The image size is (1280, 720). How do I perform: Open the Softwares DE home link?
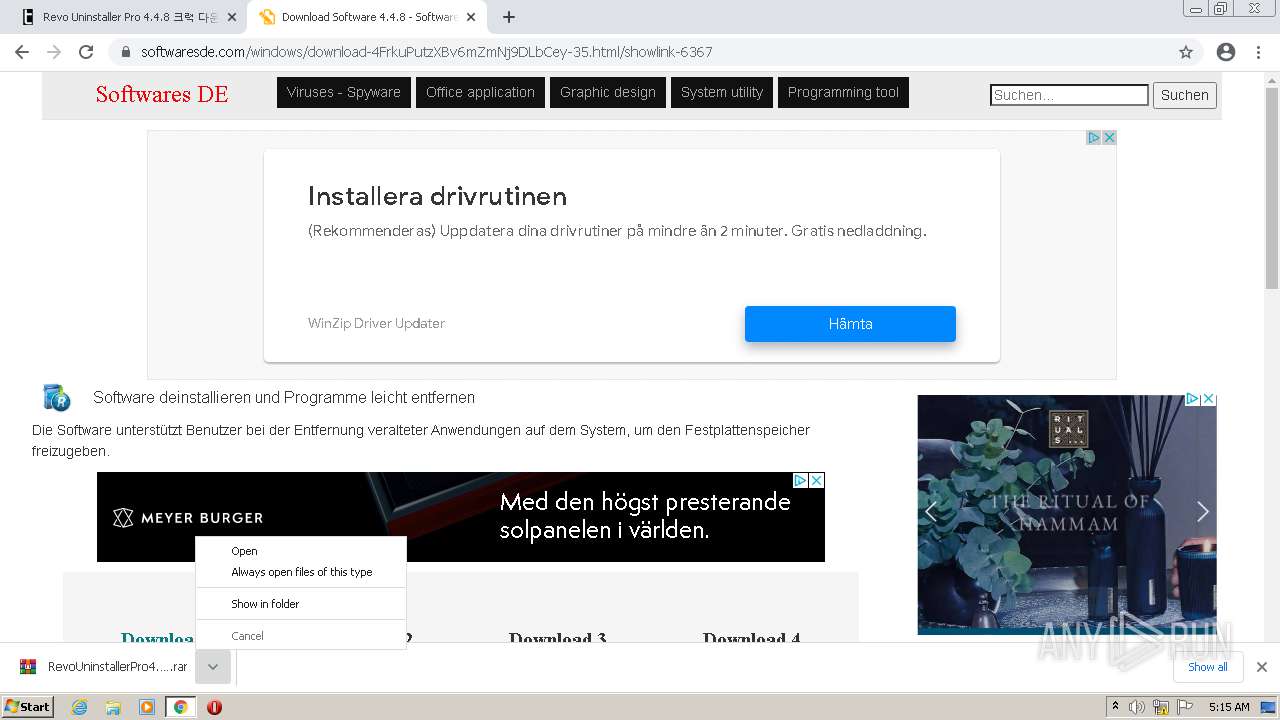coord(162,94)
